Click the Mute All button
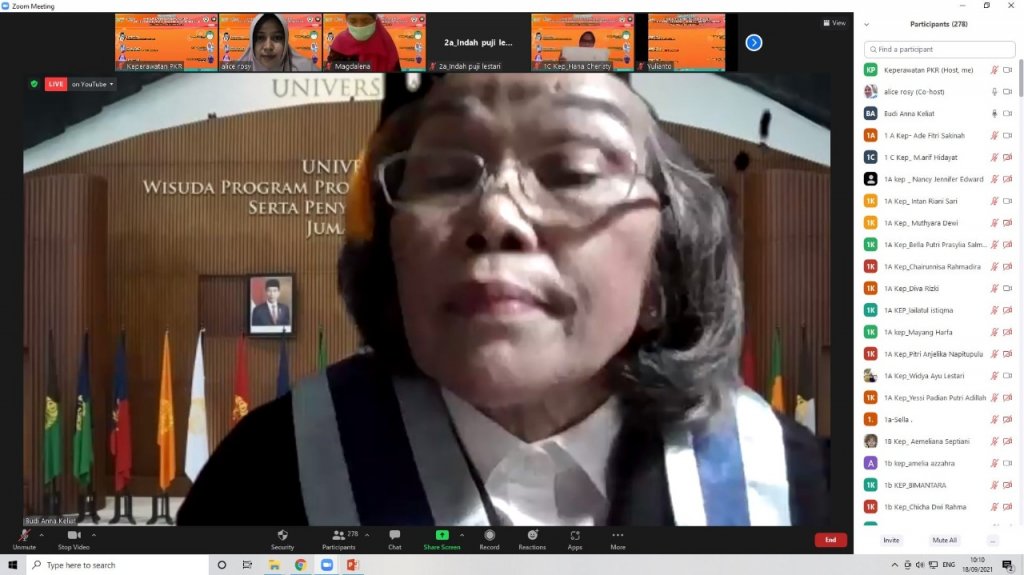1024x575 pixels. pyautogui.click(x=944, y=540)
